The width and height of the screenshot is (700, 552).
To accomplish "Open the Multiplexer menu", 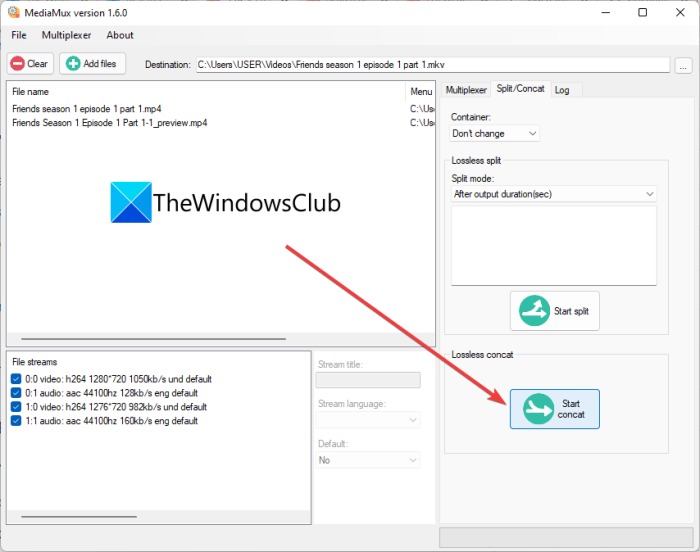I will 66,35.
